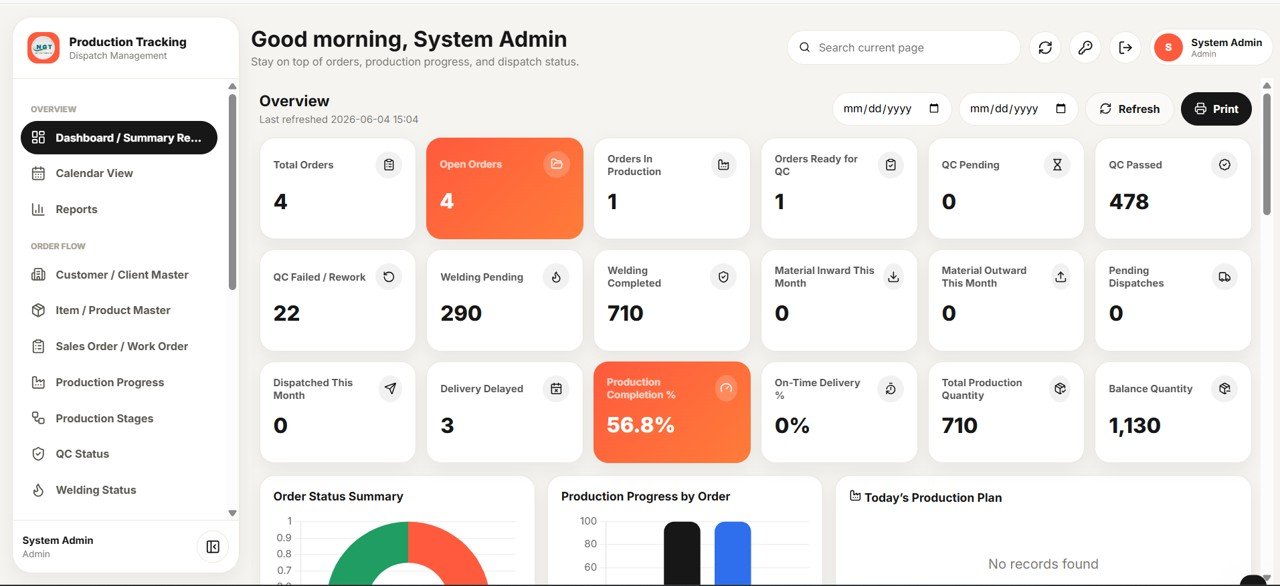This screenshot has width=1280, height=586.
Task: Collapse the sidebar with the panel icon
Action: coord(213,546)
